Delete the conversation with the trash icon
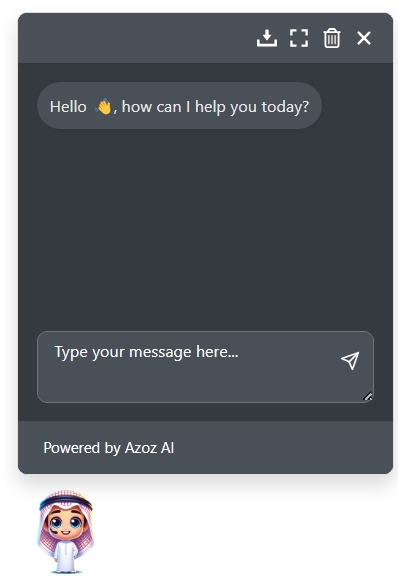Screen dimensions: 398x580 point(332,38)
